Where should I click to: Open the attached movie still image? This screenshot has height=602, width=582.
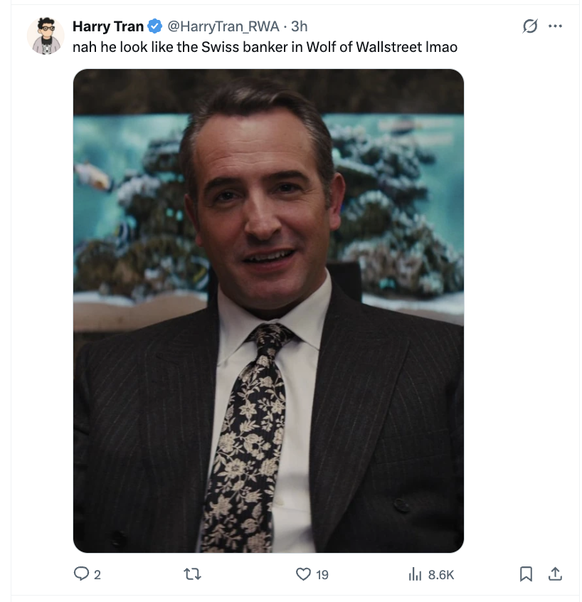tap(268, 311)
